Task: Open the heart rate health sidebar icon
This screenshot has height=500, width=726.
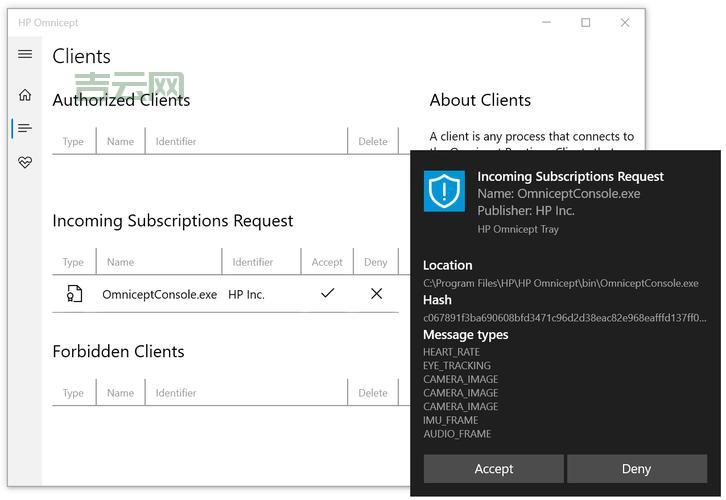Action: coord(25,162)
